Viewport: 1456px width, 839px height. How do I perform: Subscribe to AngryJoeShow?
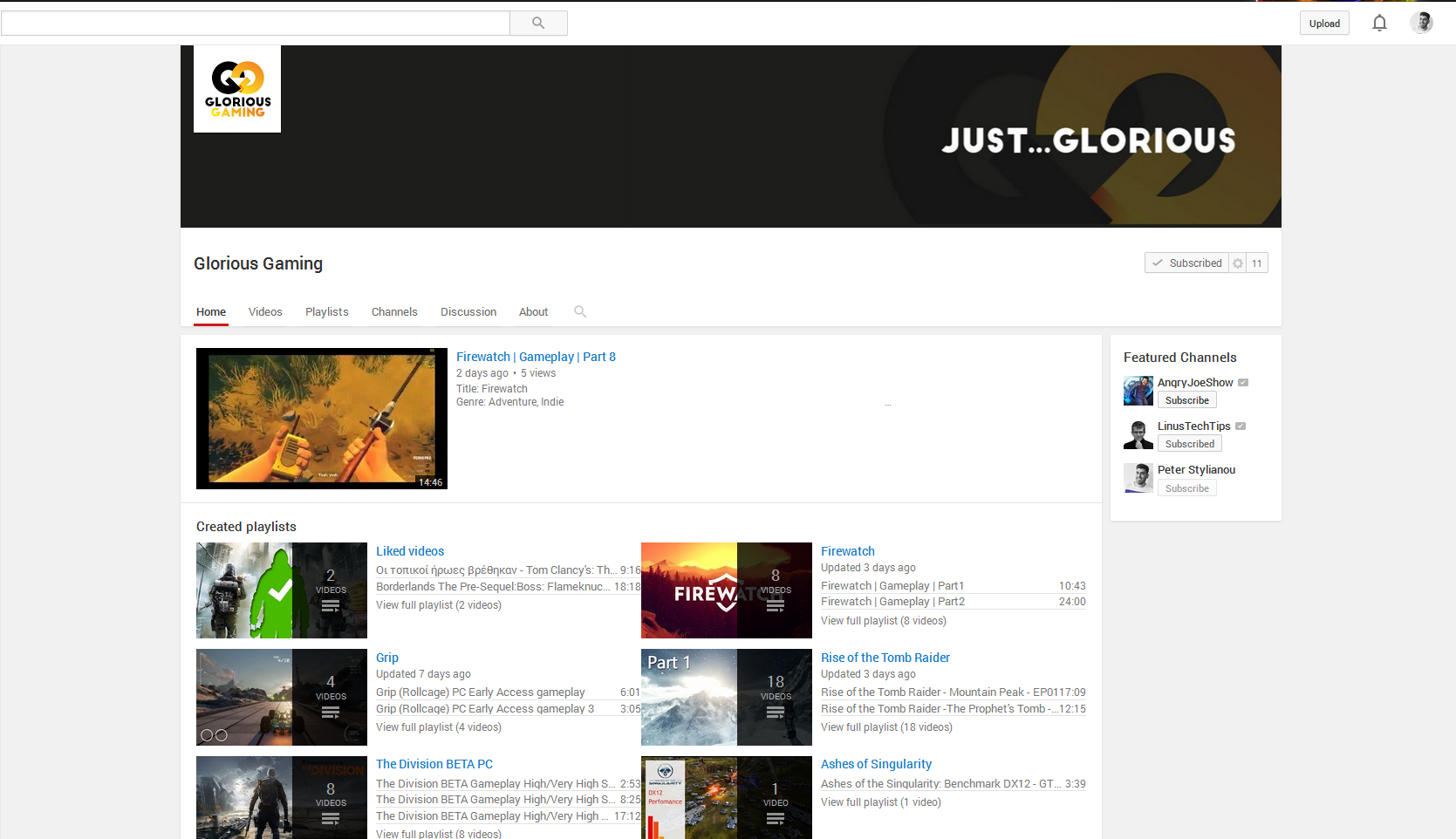[x=1187, y=400]
